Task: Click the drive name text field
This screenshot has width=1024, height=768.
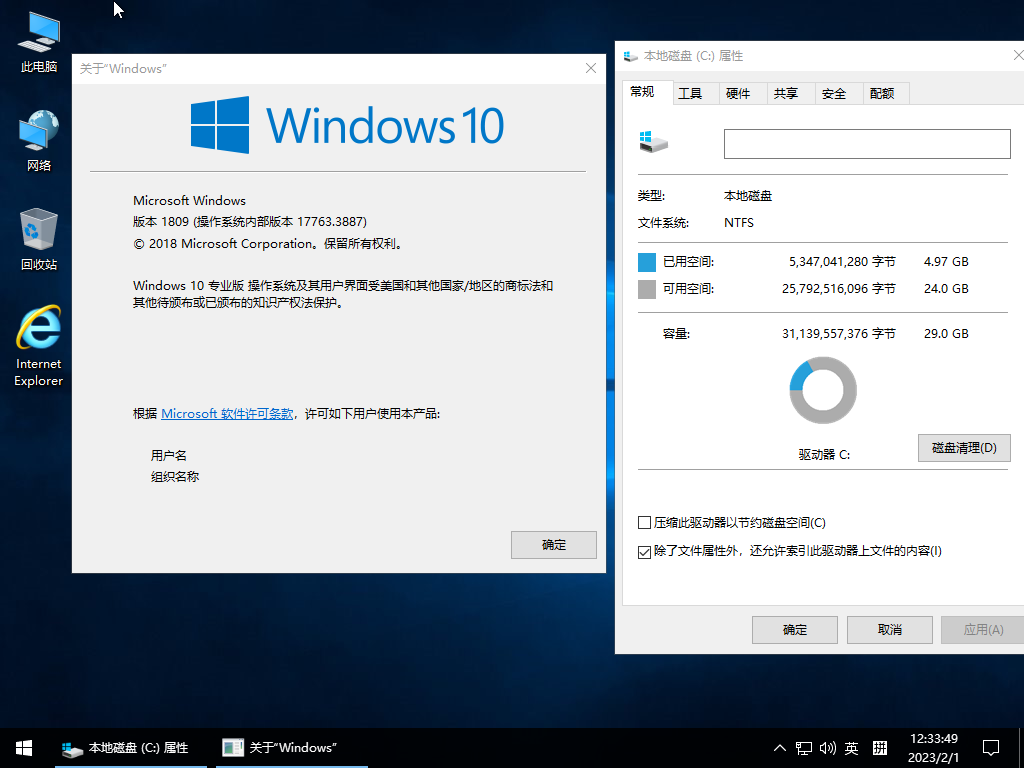Action: [x=866, y=144]
